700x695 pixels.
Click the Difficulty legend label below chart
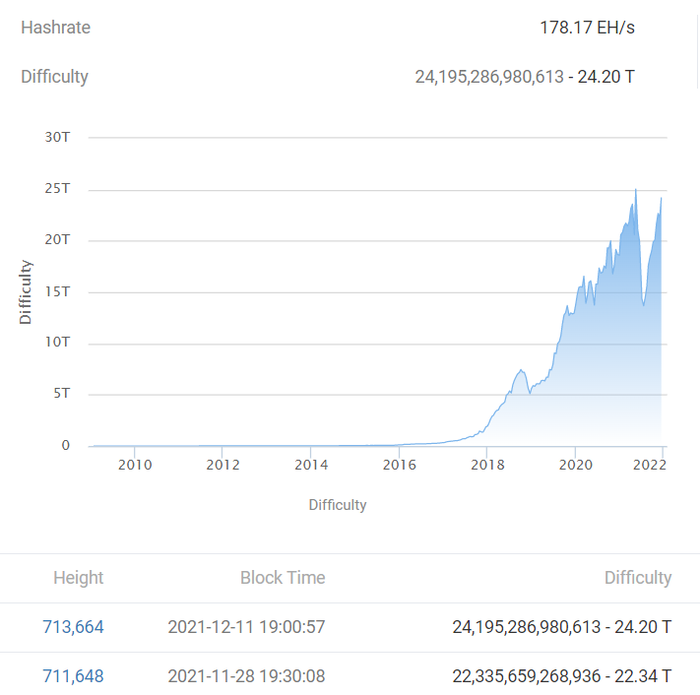tap(337, 505)
